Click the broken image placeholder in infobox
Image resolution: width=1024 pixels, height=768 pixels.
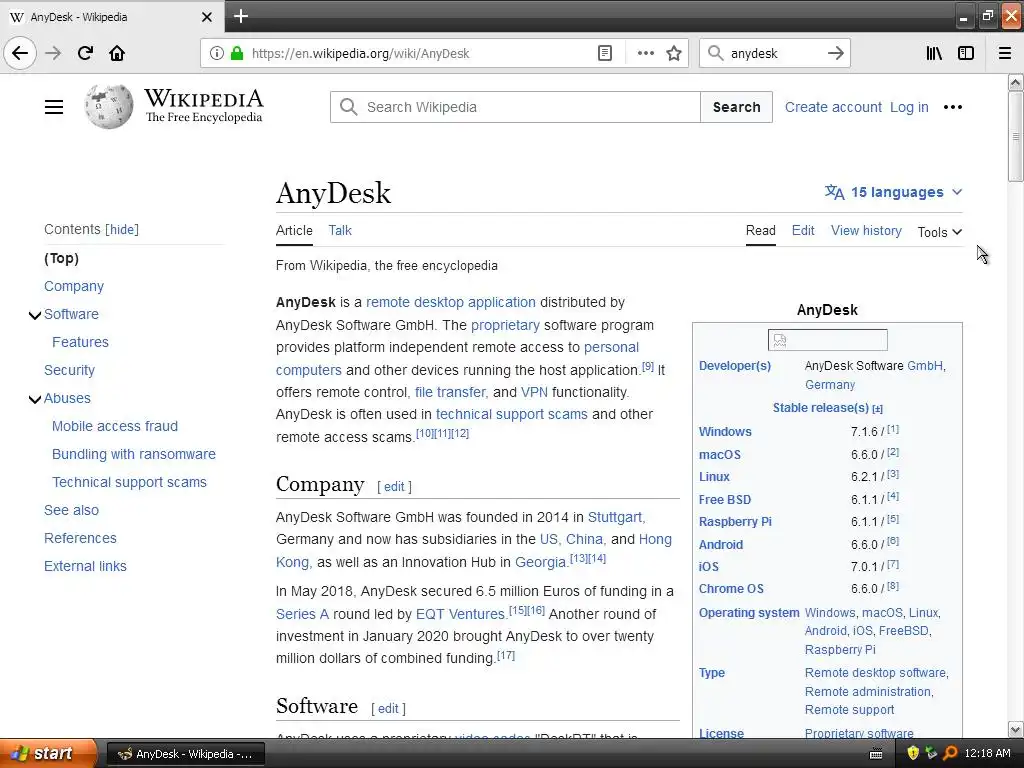tap(827, 340)
